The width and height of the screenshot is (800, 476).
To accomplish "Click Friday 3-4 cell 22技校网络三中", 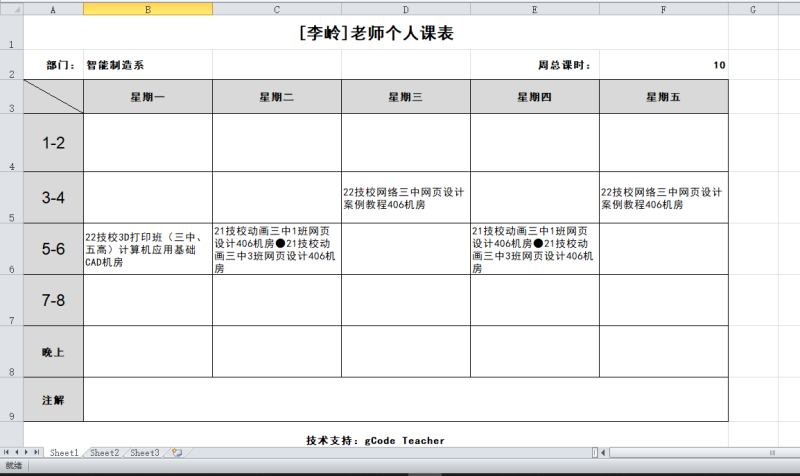I will (664, 198).
